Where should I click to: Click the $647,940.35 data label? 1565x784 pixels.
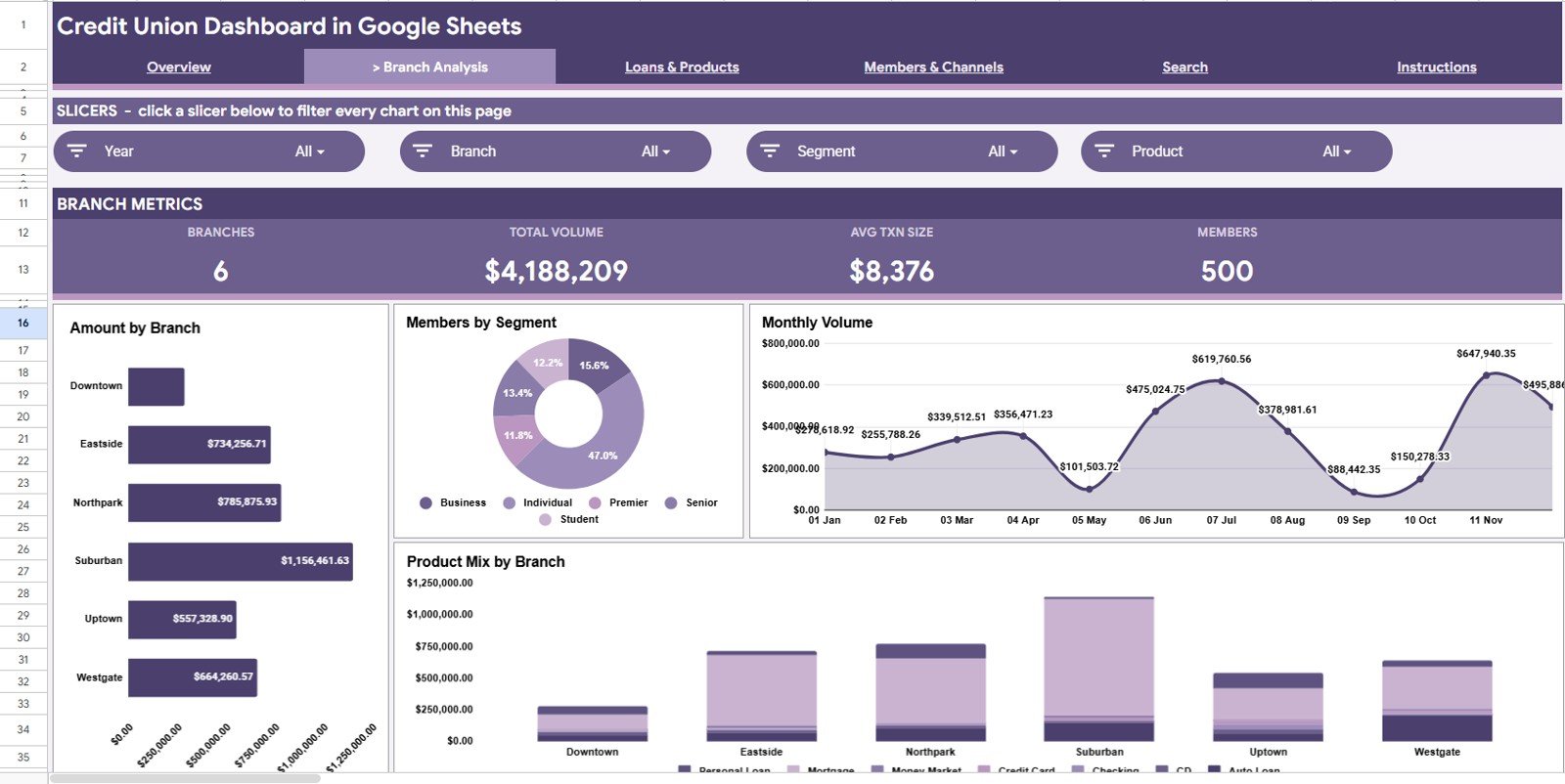click(x=1486, y=354)
